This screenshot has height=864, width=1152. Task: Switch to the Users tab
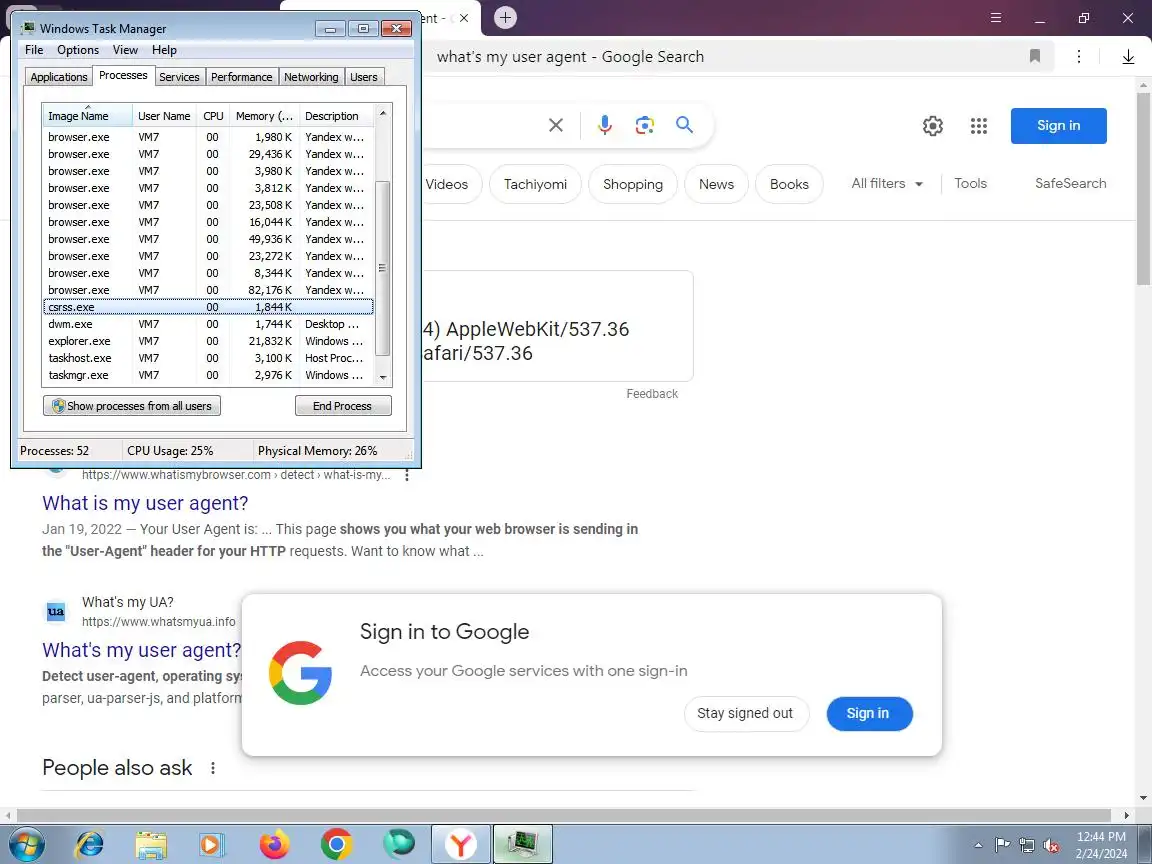coord(364,77)
